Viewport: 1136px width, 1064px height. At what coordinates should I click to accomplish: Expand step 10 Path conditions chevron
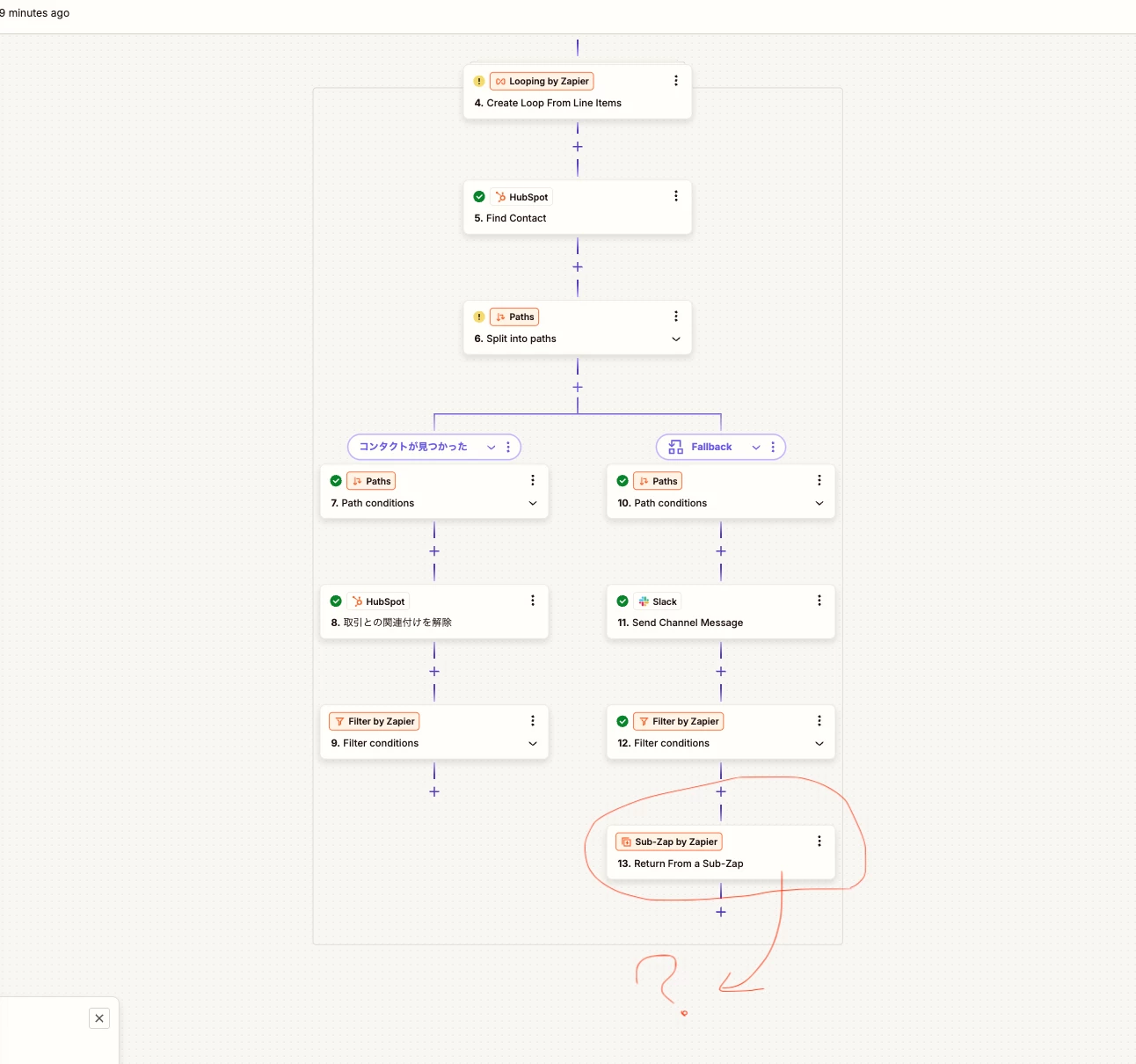pyautogui.click(x=819, y=503)
